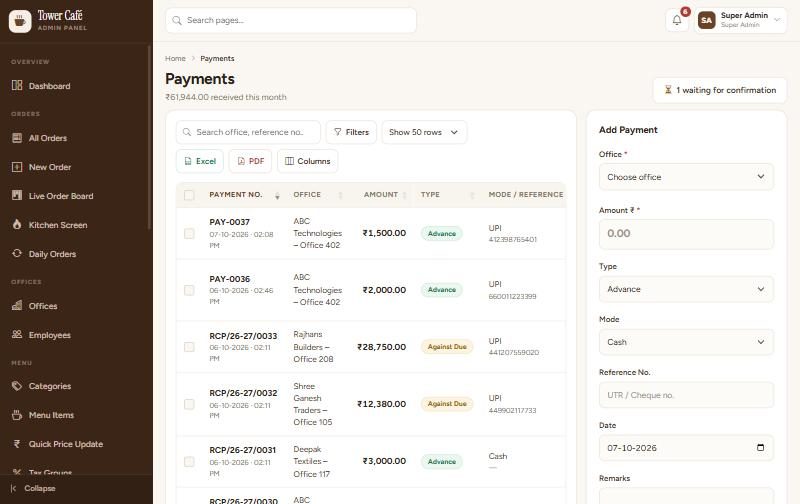Click the Daily Orders refresh icon
This screenshot has height=504, width=800.
pyautogui.click(x=17, y=254)
